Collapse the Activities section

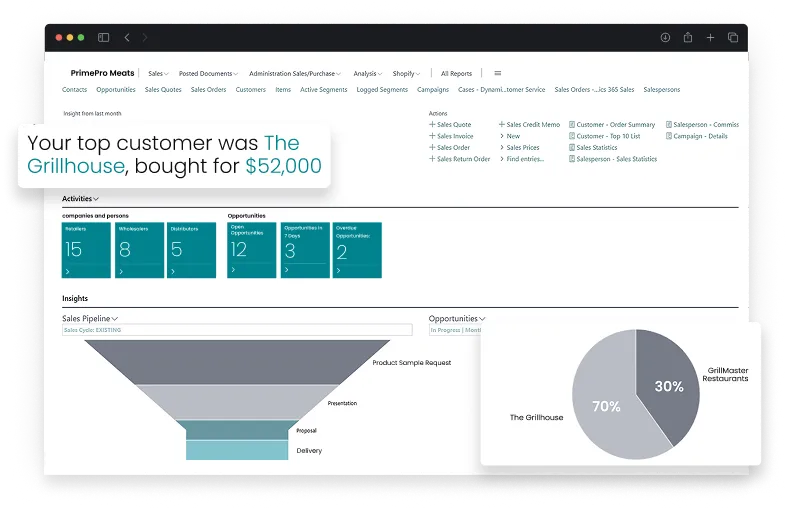[80, 198]
